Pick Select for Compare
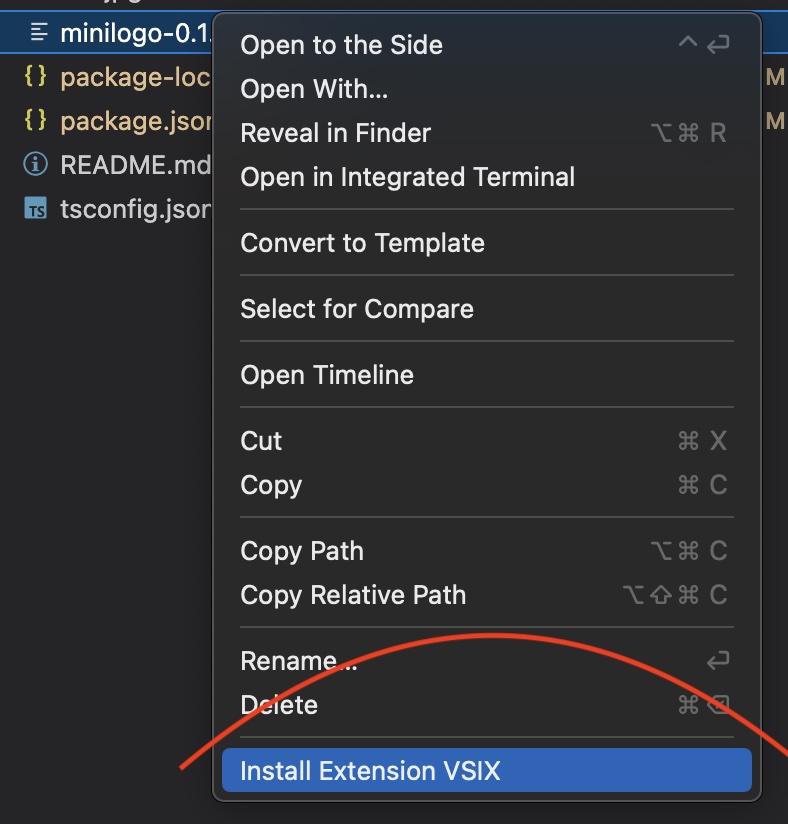The width and height of the screenshot is (788, 824). [356, 309]
